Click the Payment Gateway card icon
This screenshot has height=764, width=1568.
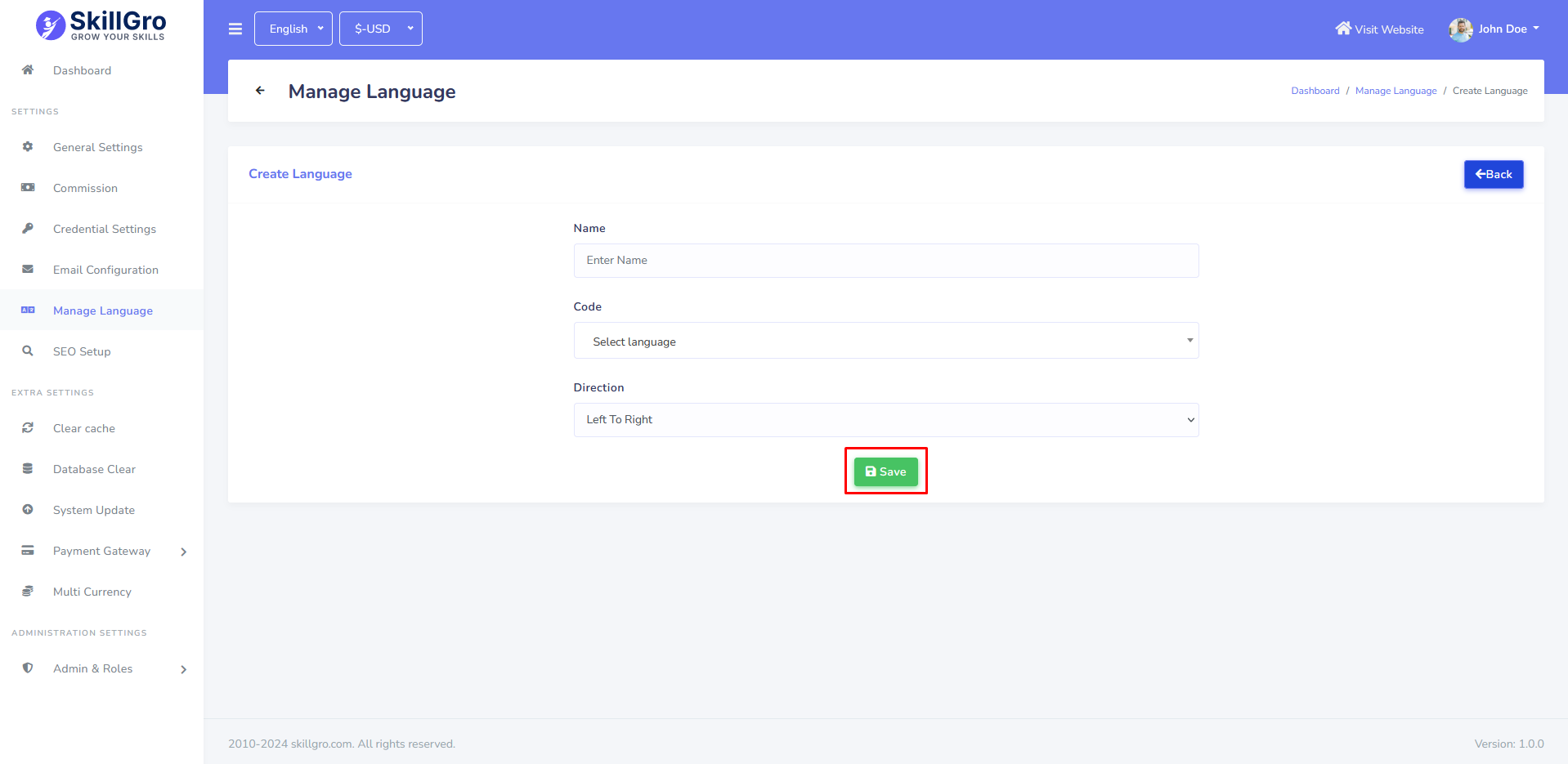pos(28,550)
